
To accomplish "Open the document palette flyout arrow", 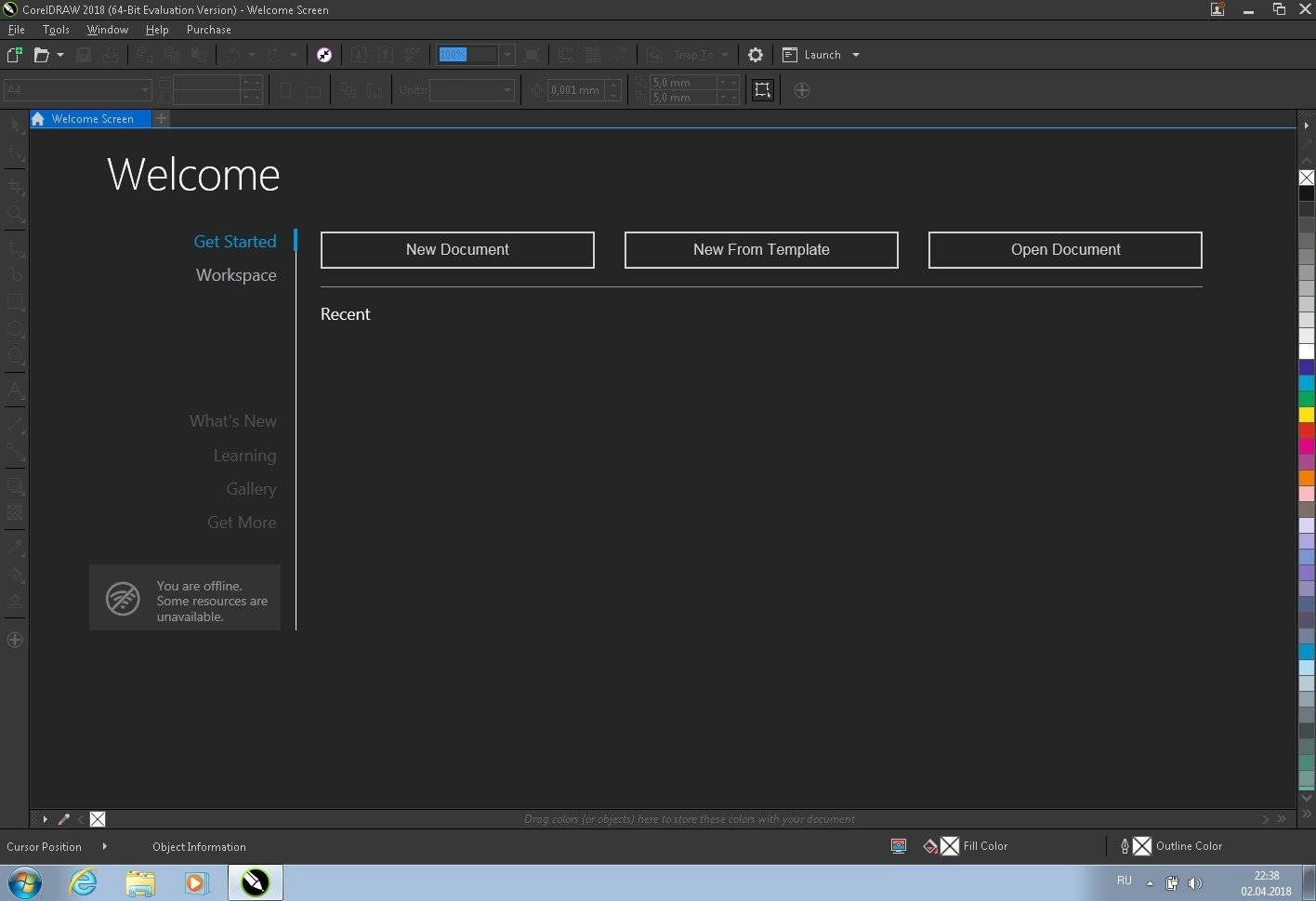I will click(x=45, y=819).
